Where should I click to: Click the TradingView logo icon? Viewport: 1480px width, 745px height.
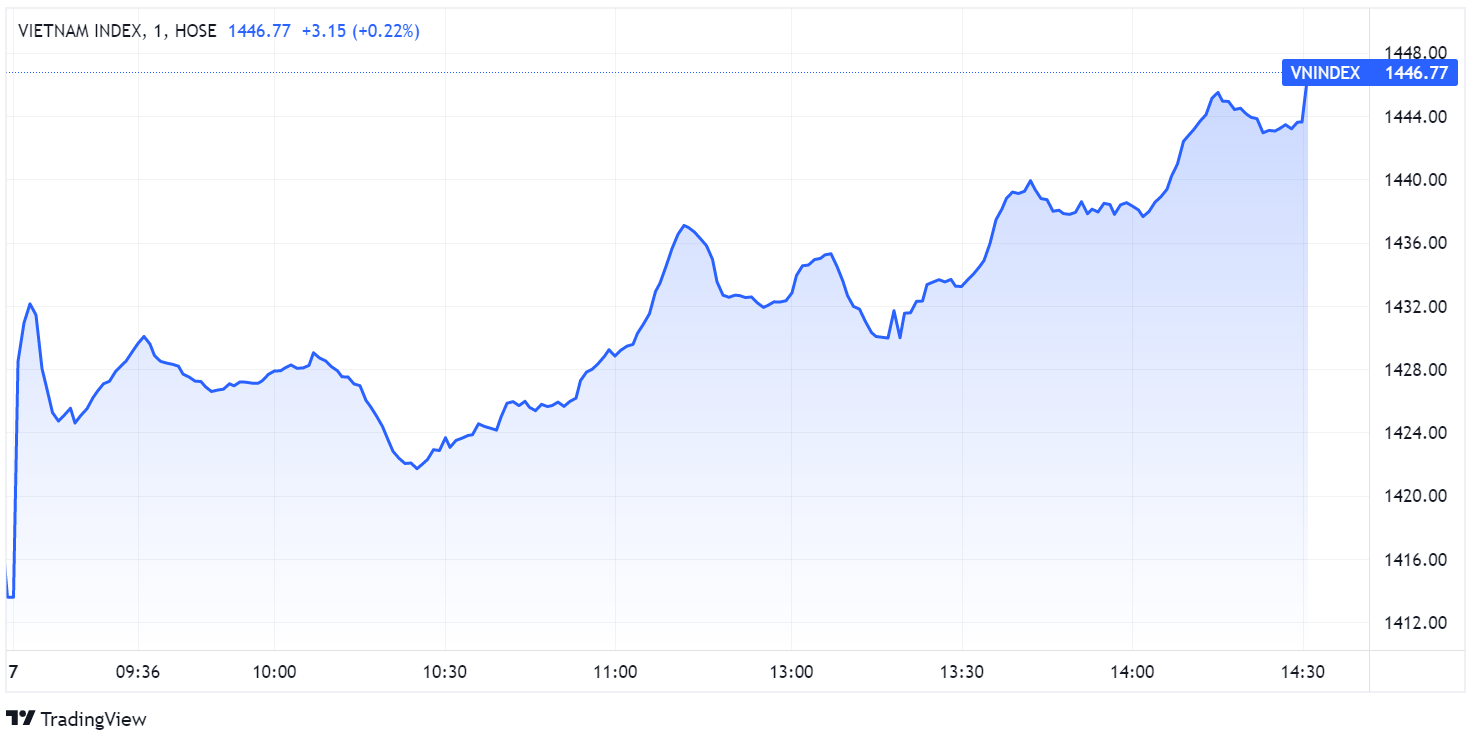(21, 718)
